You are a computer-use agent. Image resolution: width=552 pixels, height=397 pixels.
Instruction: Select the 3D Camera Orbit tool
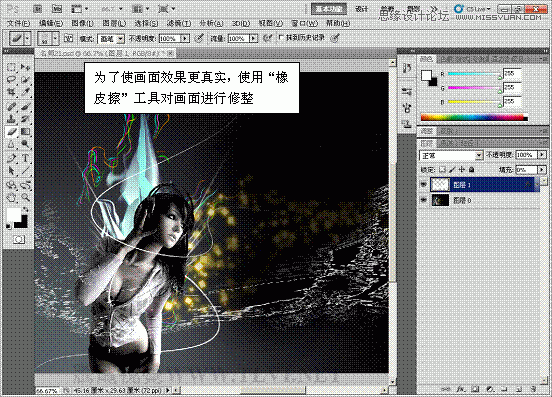tap(25, 185)
